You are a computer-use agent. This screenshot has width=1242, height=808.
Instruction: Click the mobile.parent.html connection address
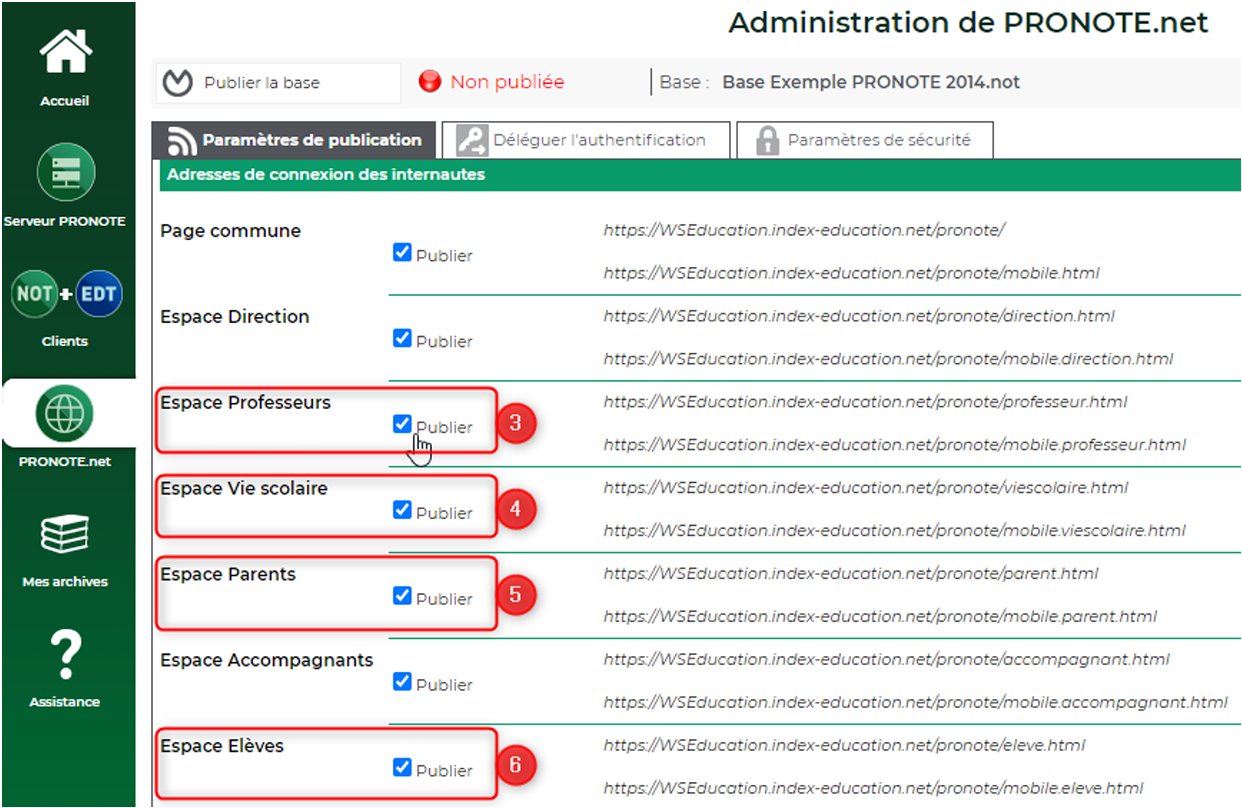point(880,617)
